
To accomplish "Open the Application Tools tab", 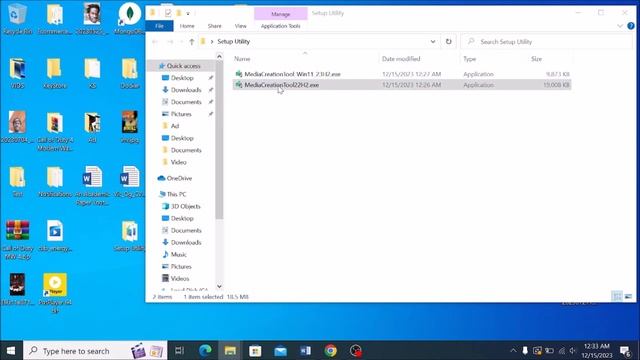I will 280,26.
